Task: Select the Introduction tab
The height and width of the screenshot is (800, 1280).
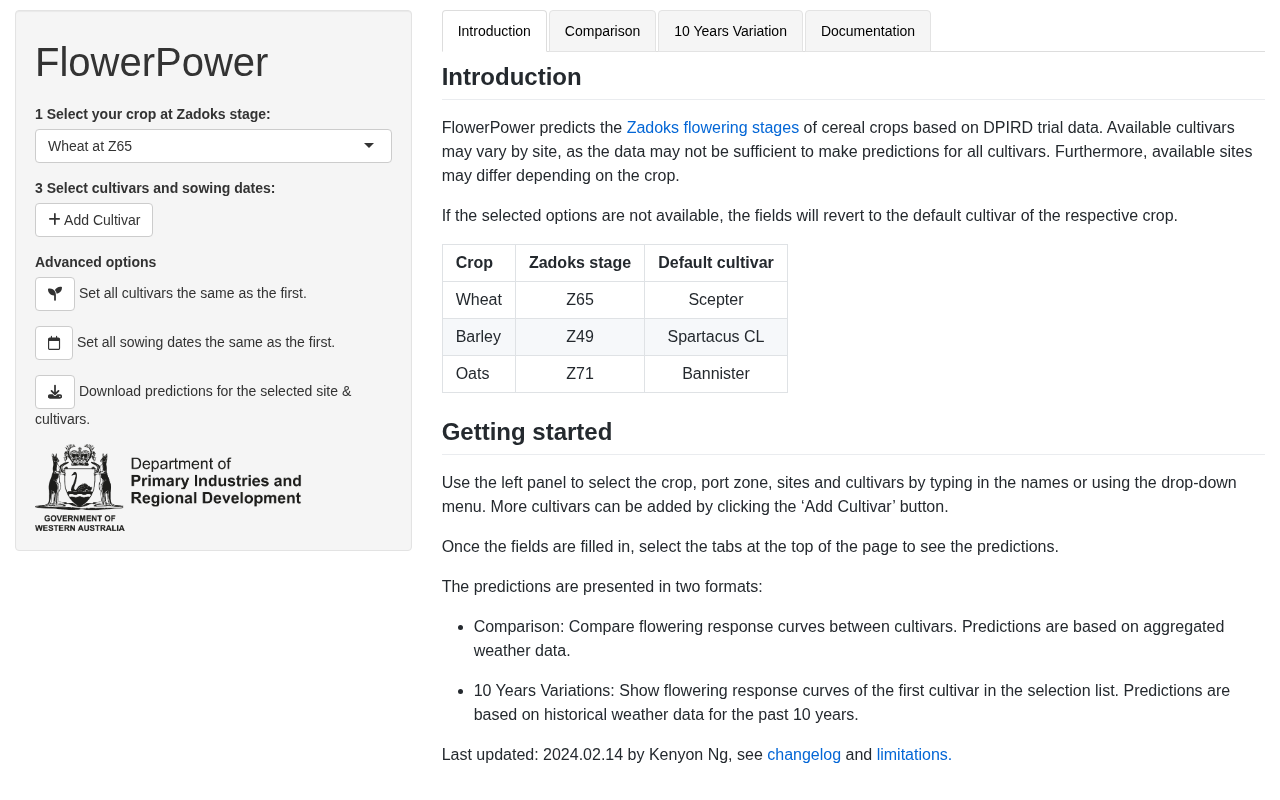Action: pyautogui.click(x=494, y=31)
